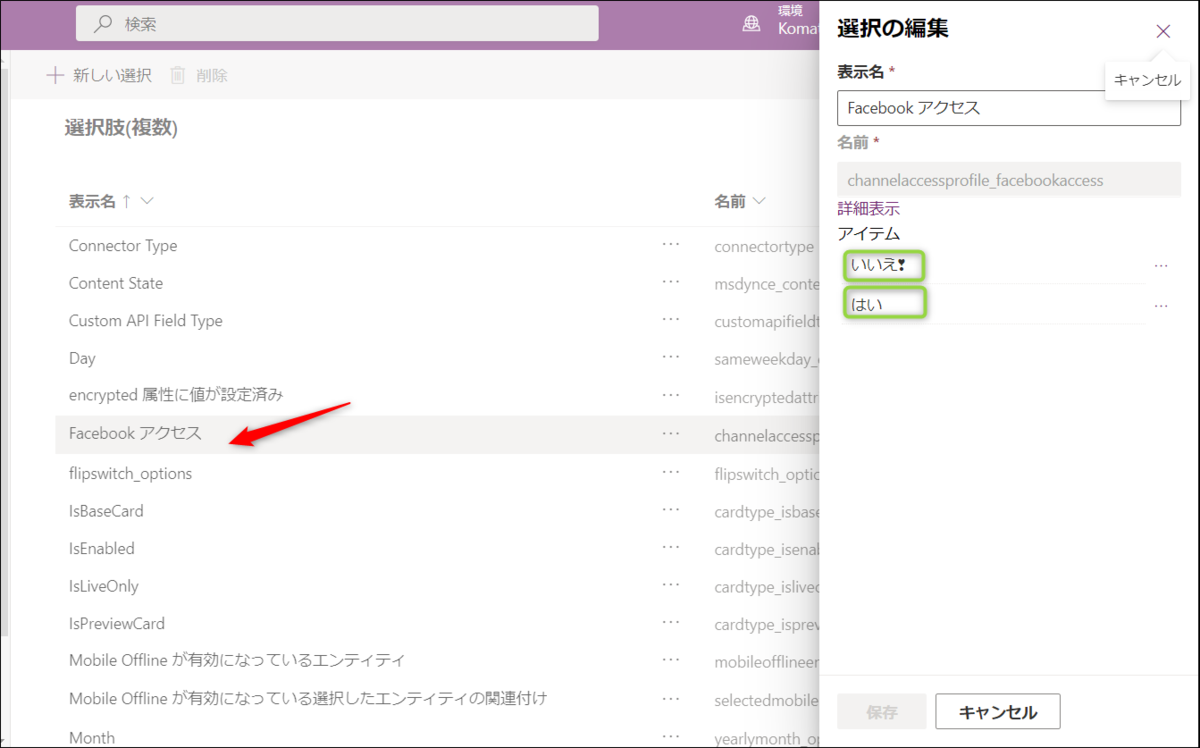Select the flipswitch_options choice row
This screenshot has height=748, width=1200.
tap(131, 472)
